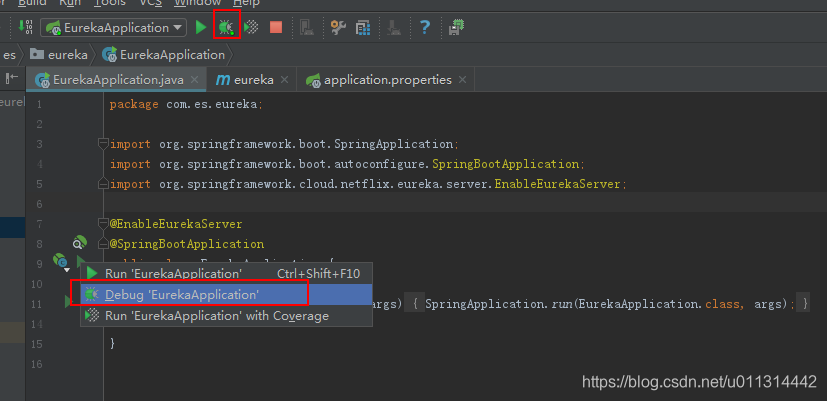Open the Build menu

[x=32, y=3]
